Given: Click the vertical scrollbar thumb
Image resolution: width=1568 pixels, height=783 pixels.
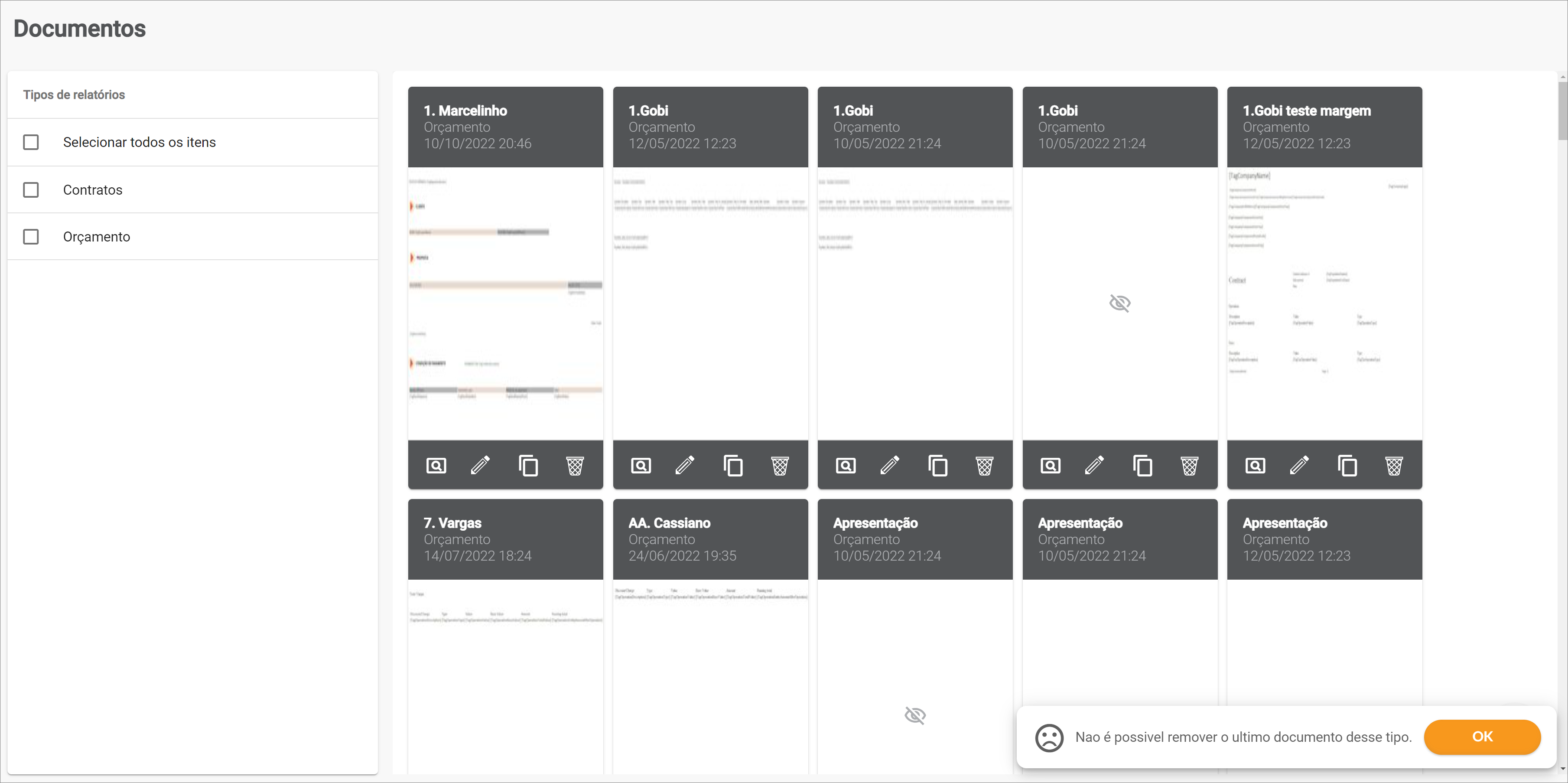Looking at the screenshot, I should (1562, 111).
